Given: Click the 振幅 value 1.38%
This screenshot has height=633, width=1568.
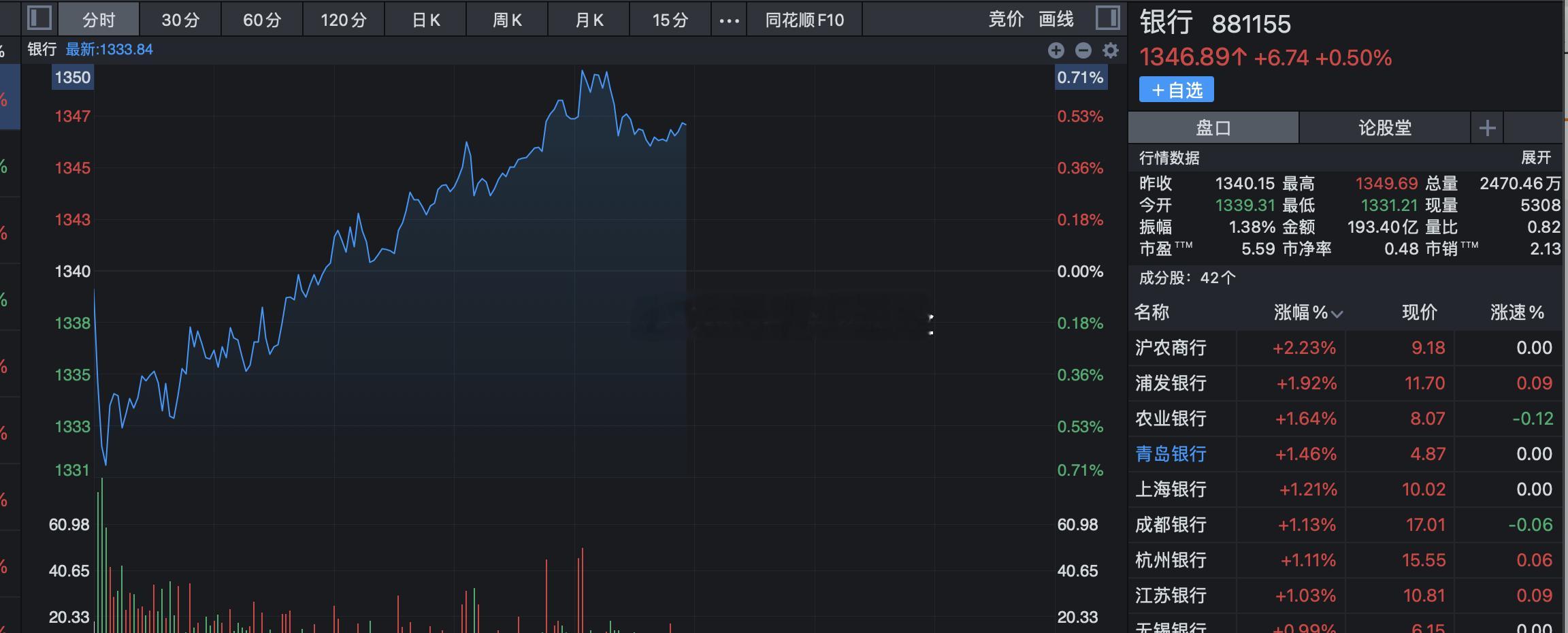Looking at the screenshot, I should tap(1252, 227).
